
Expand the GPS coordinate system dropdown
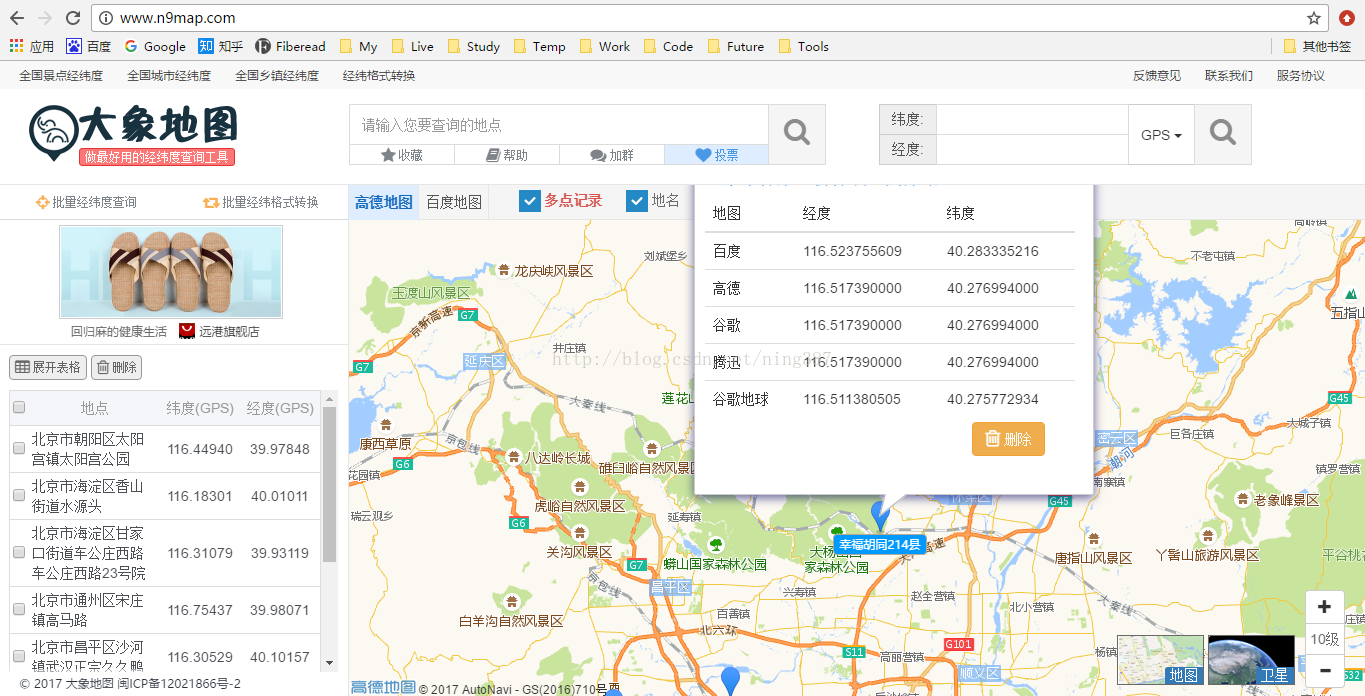click(x=1161, y=135)
